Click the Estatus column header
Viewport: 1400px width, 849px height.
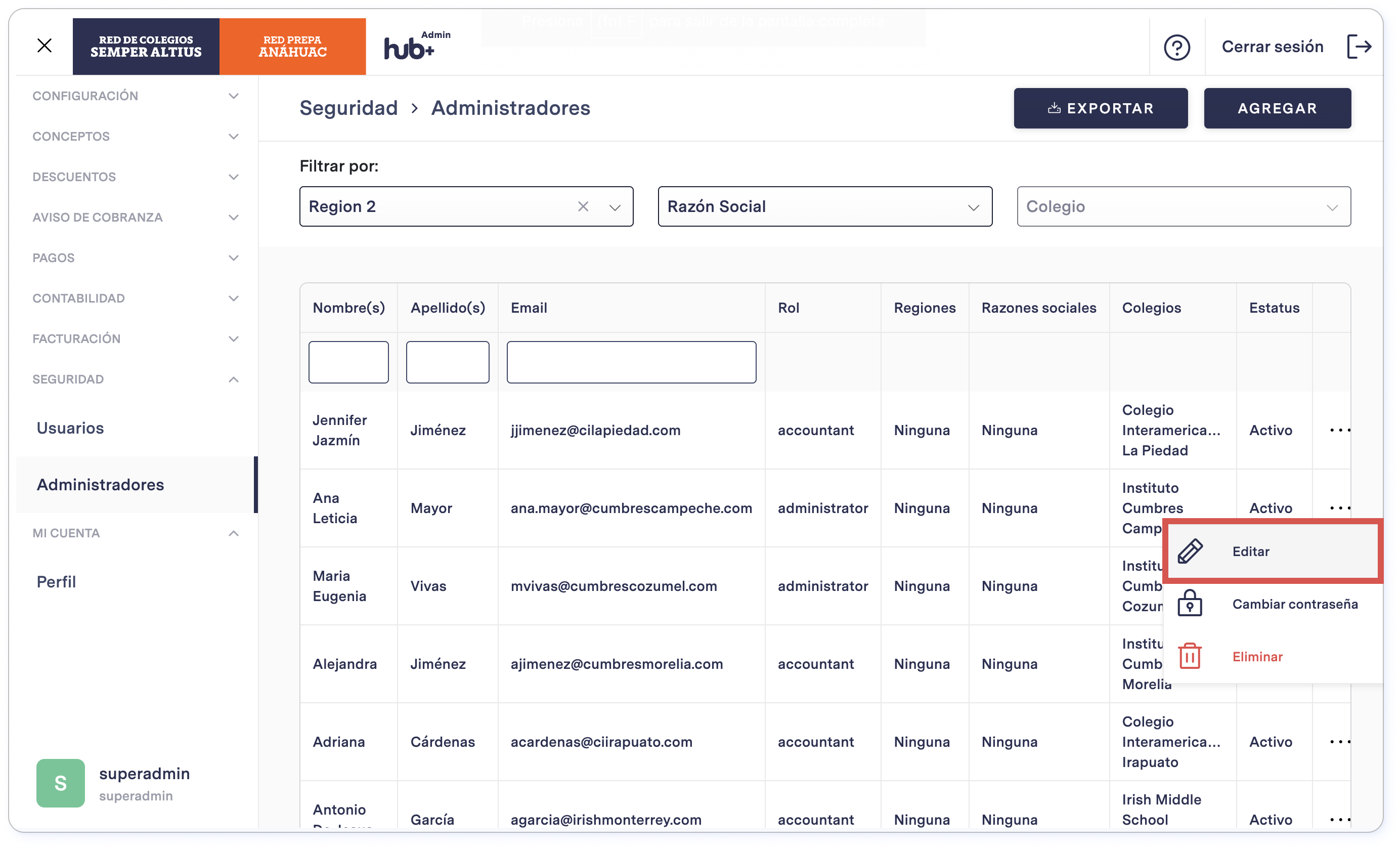1274,308
